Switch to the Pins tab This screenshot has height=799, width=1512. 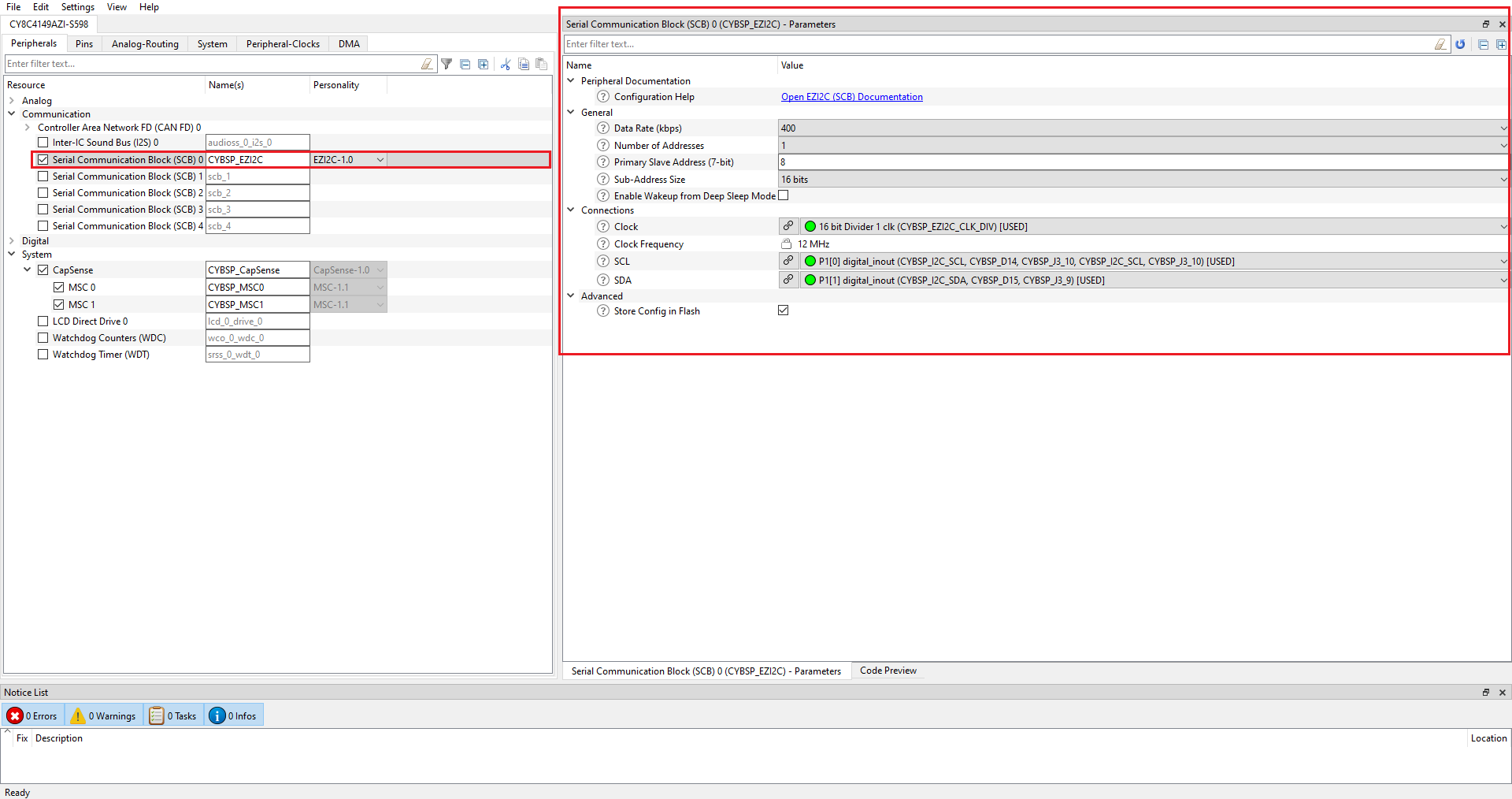(x=84, y=44)
